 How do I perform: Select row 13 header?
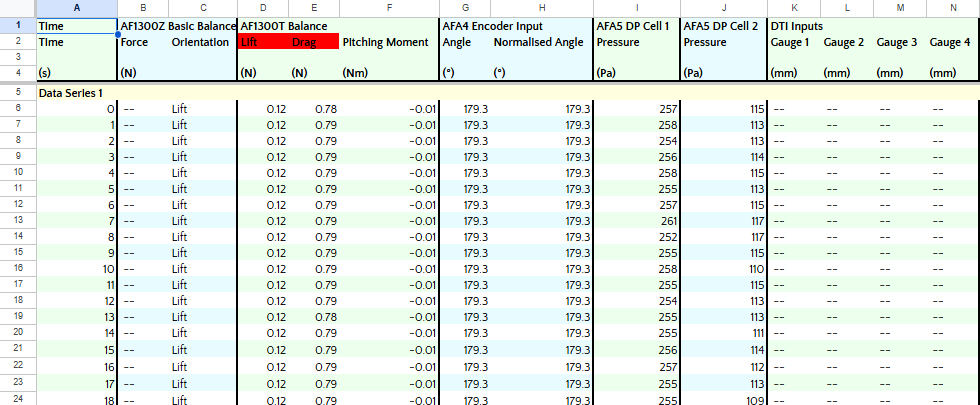(18, 221)
